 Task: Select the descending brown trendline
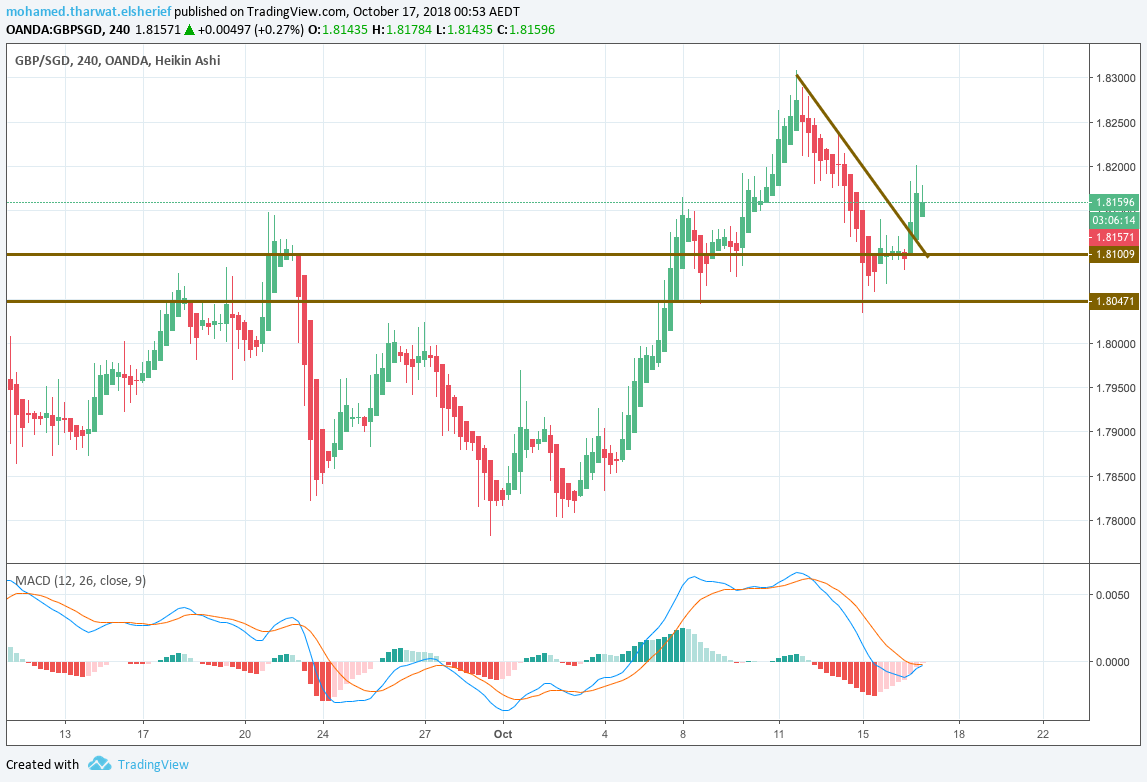coord(862,165)
